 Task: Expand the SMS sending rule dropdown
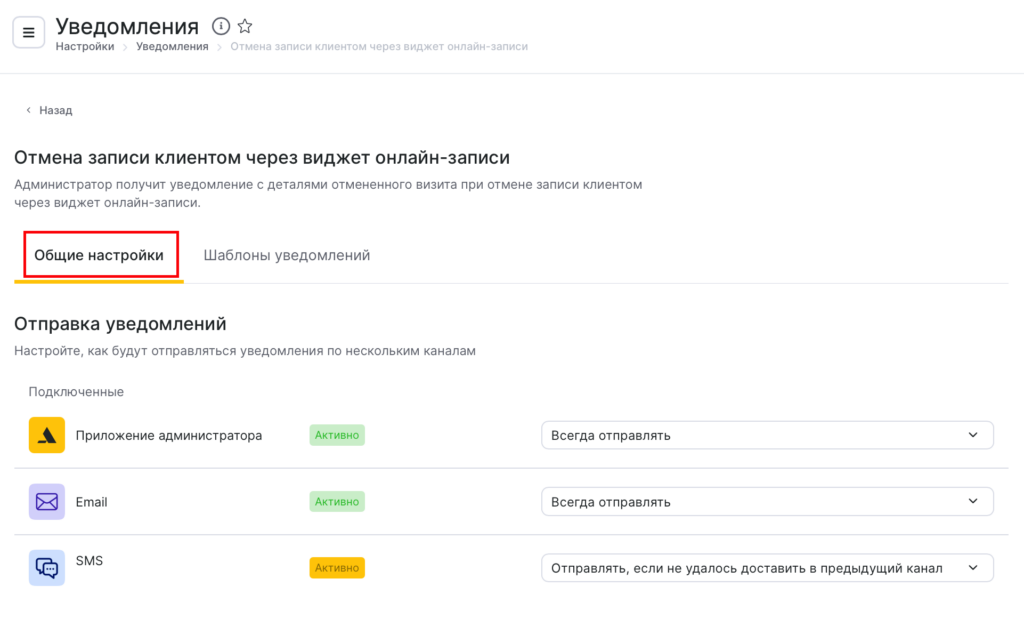pos(767,568)
